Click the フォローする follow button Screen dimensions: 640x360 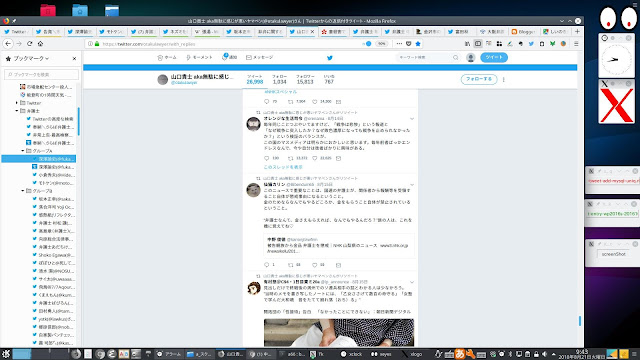[x=479, y=79]
